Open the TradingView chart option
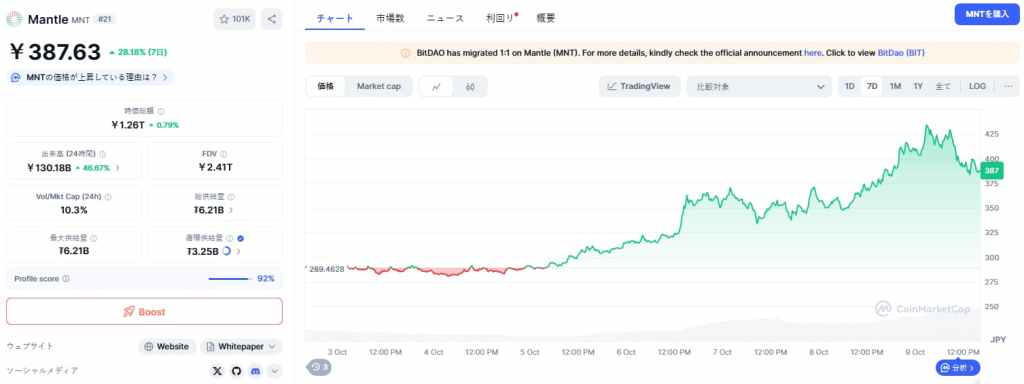Viewport: 1024px width, 384px height. tap(639, 86)
